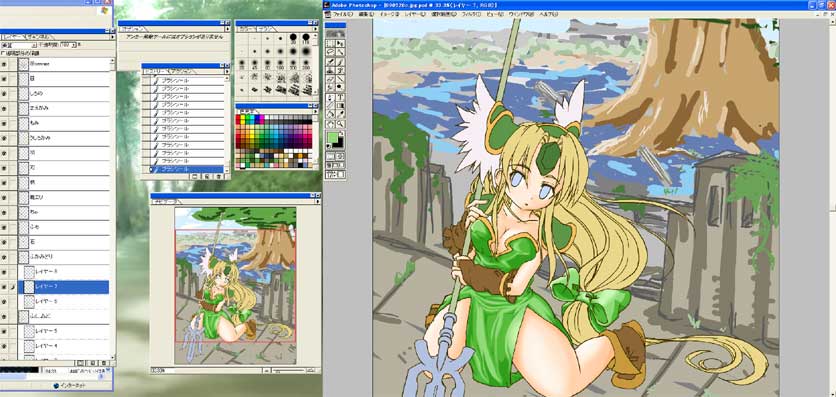Image resolution: width=836 pixels, height=397 pixels.
Task: Select the Rubber Stamp tool
Action: [x=330, y=70]
